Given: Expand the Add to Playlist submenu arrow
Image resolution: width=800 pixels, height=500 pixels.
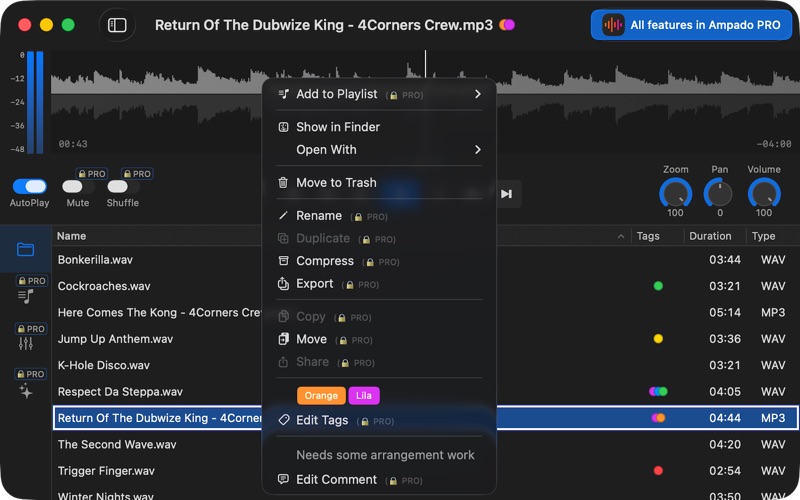Looking at the screenshot, I should tap(478, 94).
